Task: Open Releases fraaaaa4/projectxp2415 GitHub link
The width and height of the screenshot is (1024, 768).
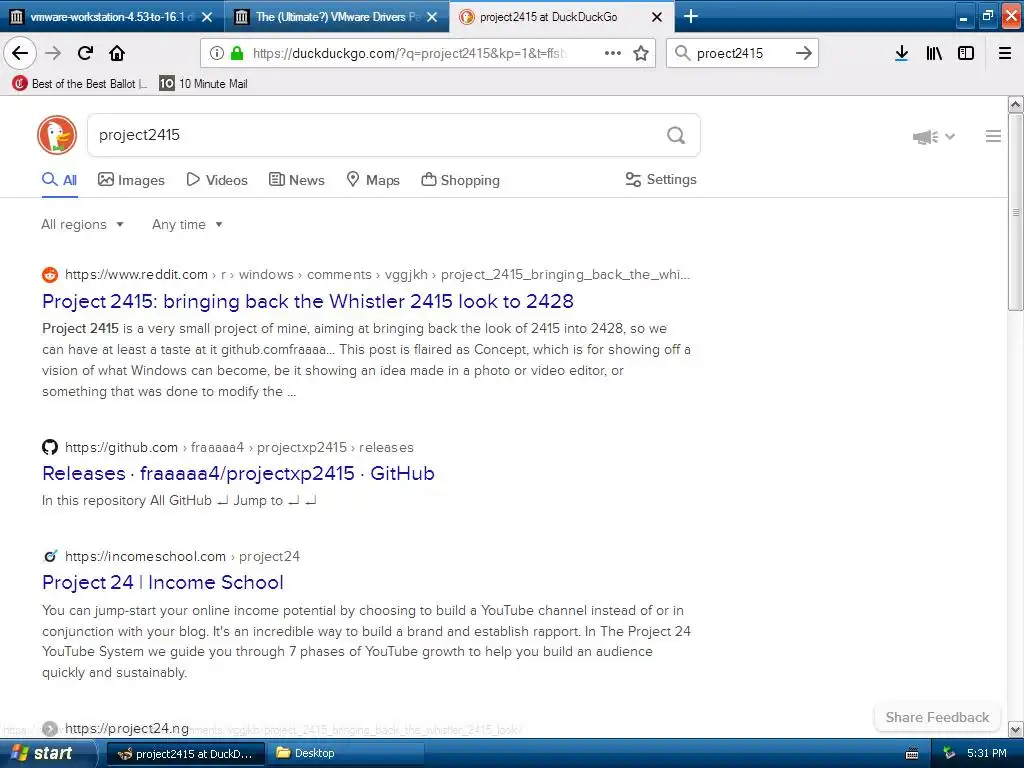Action: (238, 473)
